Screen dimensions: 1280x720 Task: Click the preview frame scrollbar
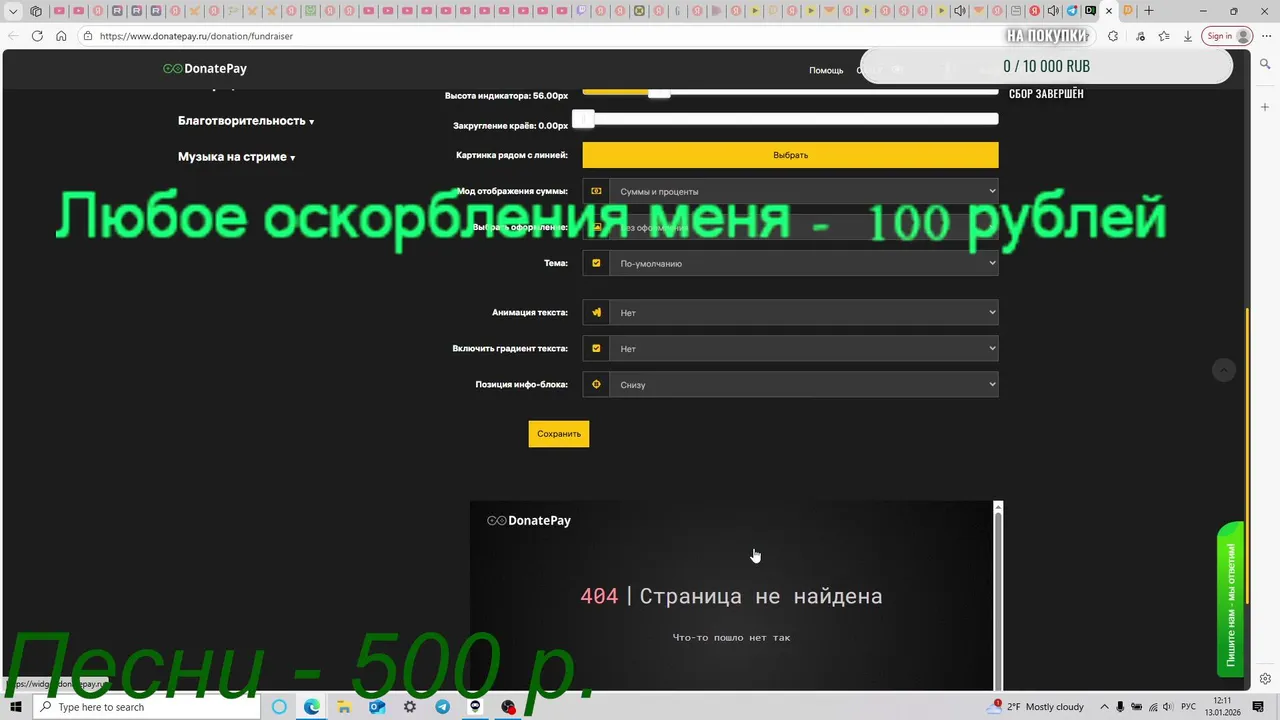click(997, 600)
